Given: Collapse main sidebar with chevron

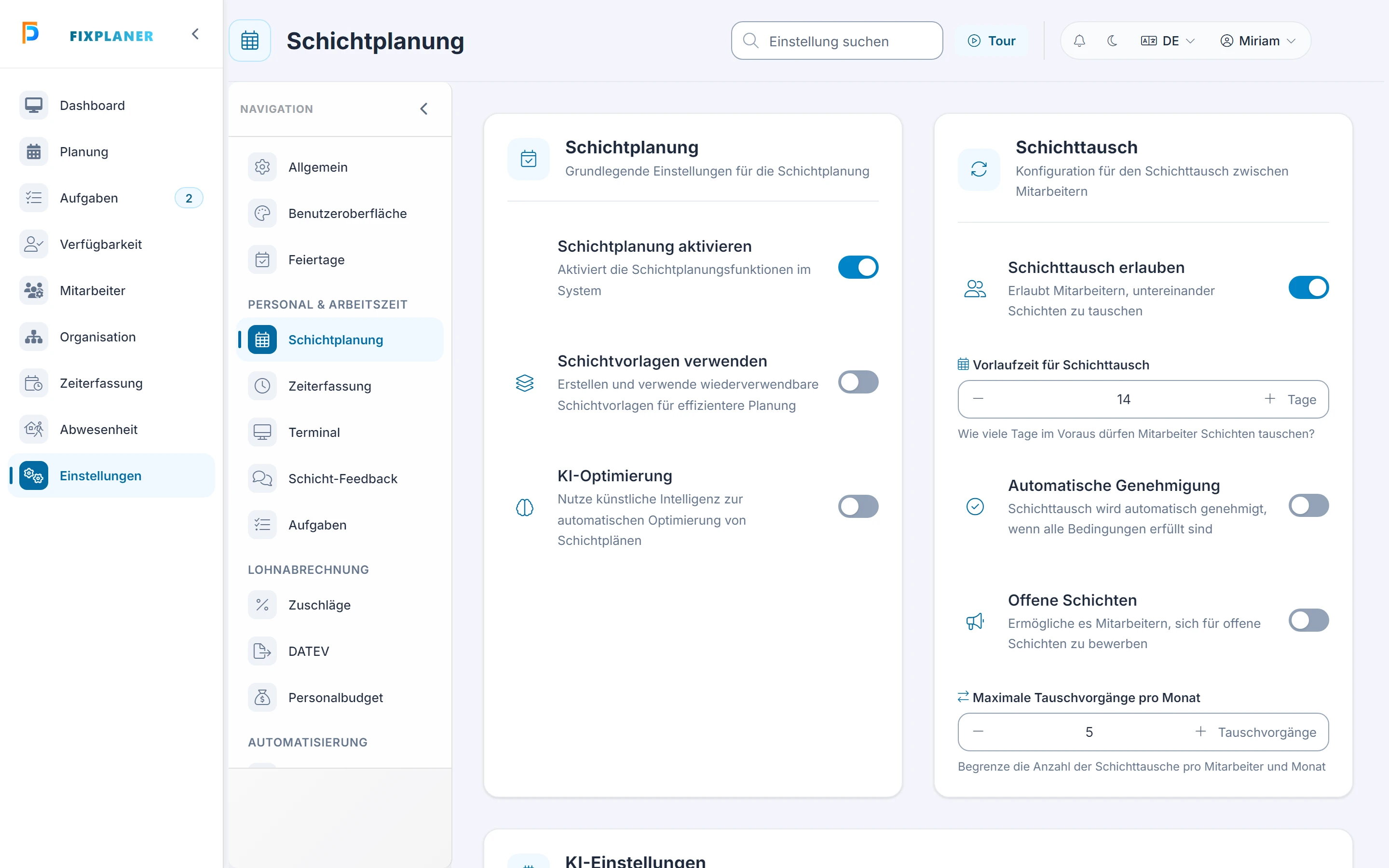Looking at the screenshot, I should [x=195, y=34].
